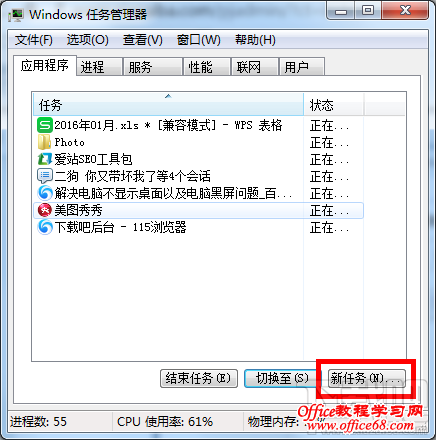Switch to the 性能 tab
The image size is (436, 440).
point(207,67)
